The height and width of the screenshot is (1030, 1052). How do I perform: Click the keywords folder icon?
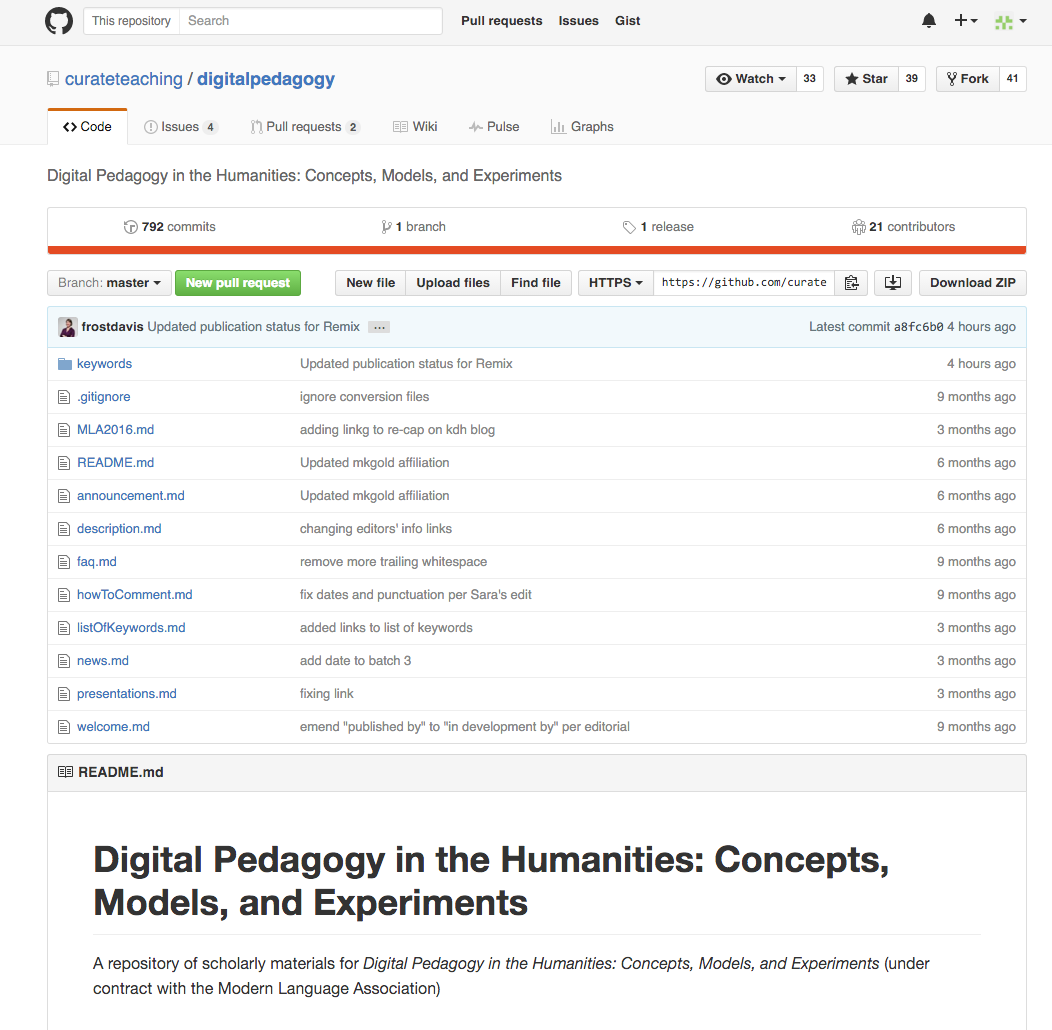(64, 364)
